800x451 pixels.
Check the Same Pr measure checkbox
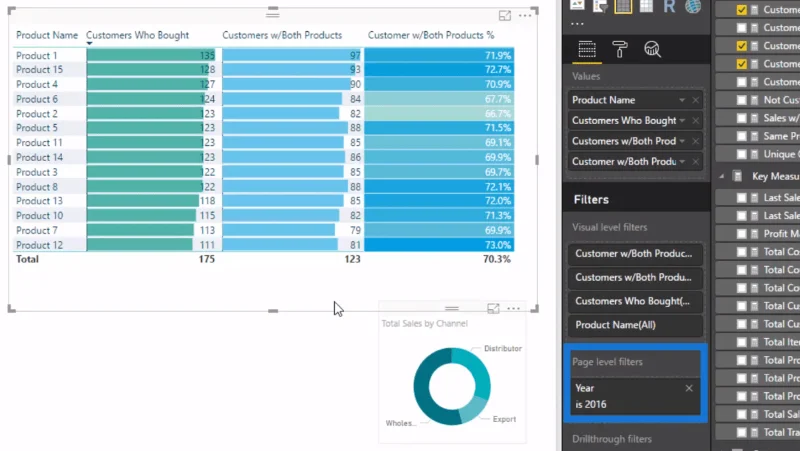tap(741, 136)
